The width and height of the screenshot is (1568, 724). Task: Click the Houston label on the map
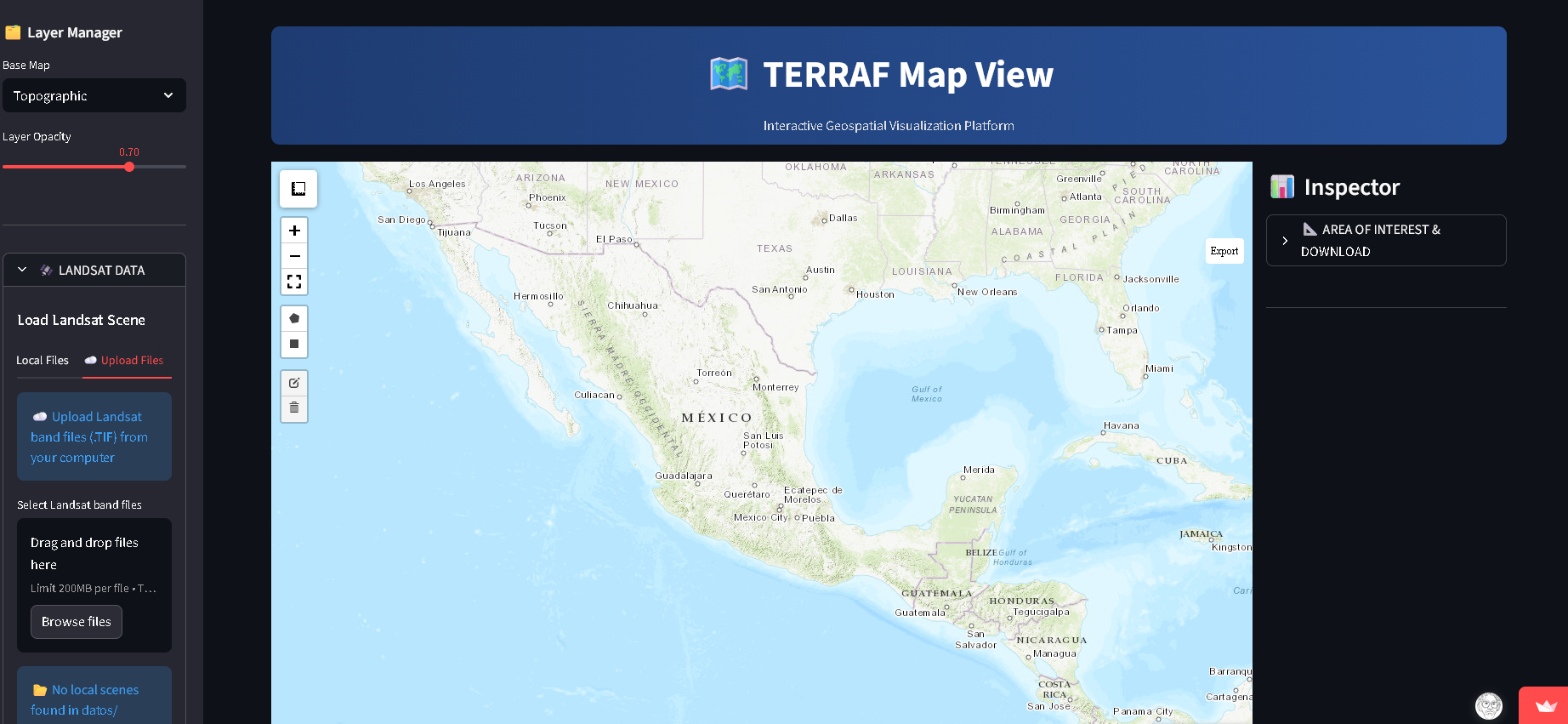pos(875,294)
